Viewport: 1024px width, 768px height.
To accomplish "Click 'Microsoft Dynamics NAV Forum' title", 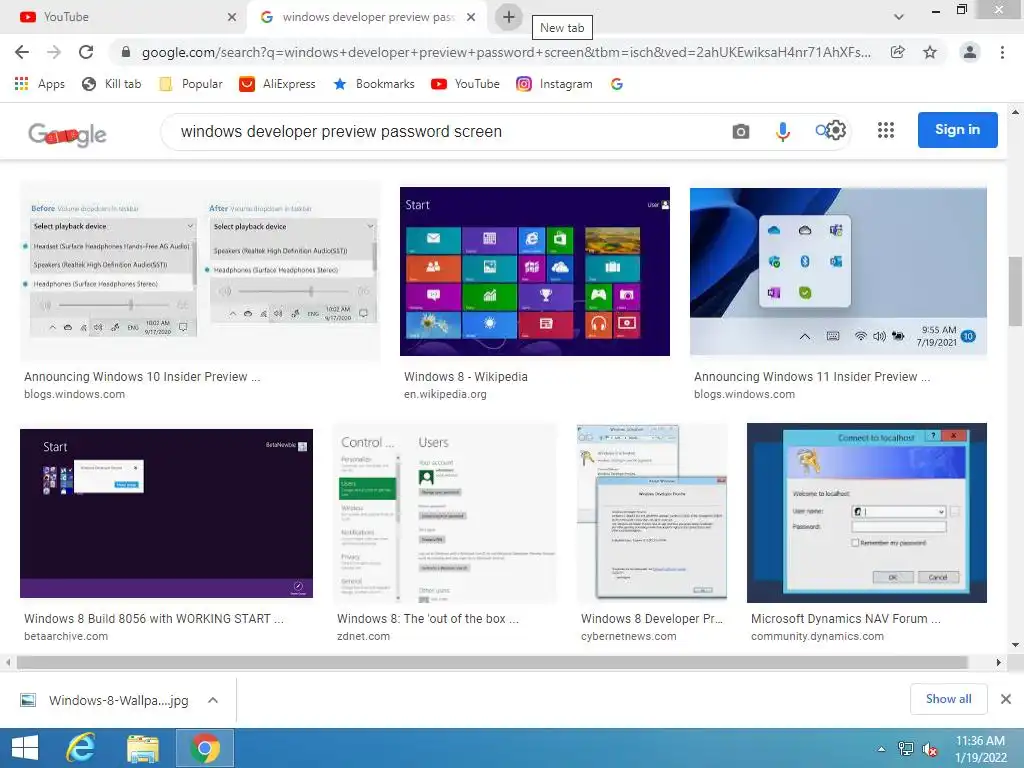I will pyautogui.click(x=846, y=618).
